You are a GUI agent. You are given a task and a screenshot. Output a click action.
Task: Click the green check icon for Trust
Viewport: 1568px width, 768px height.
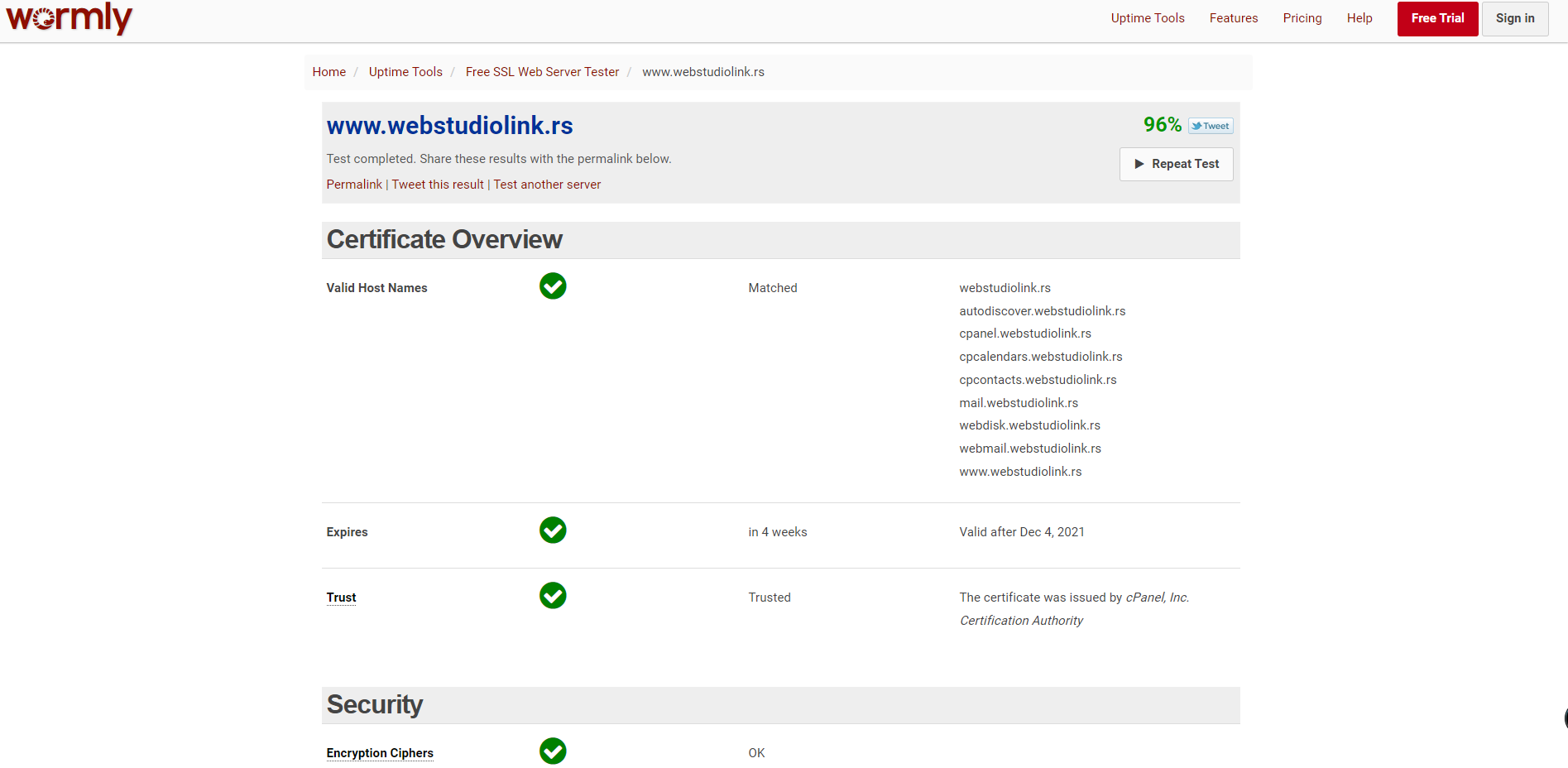553,596
